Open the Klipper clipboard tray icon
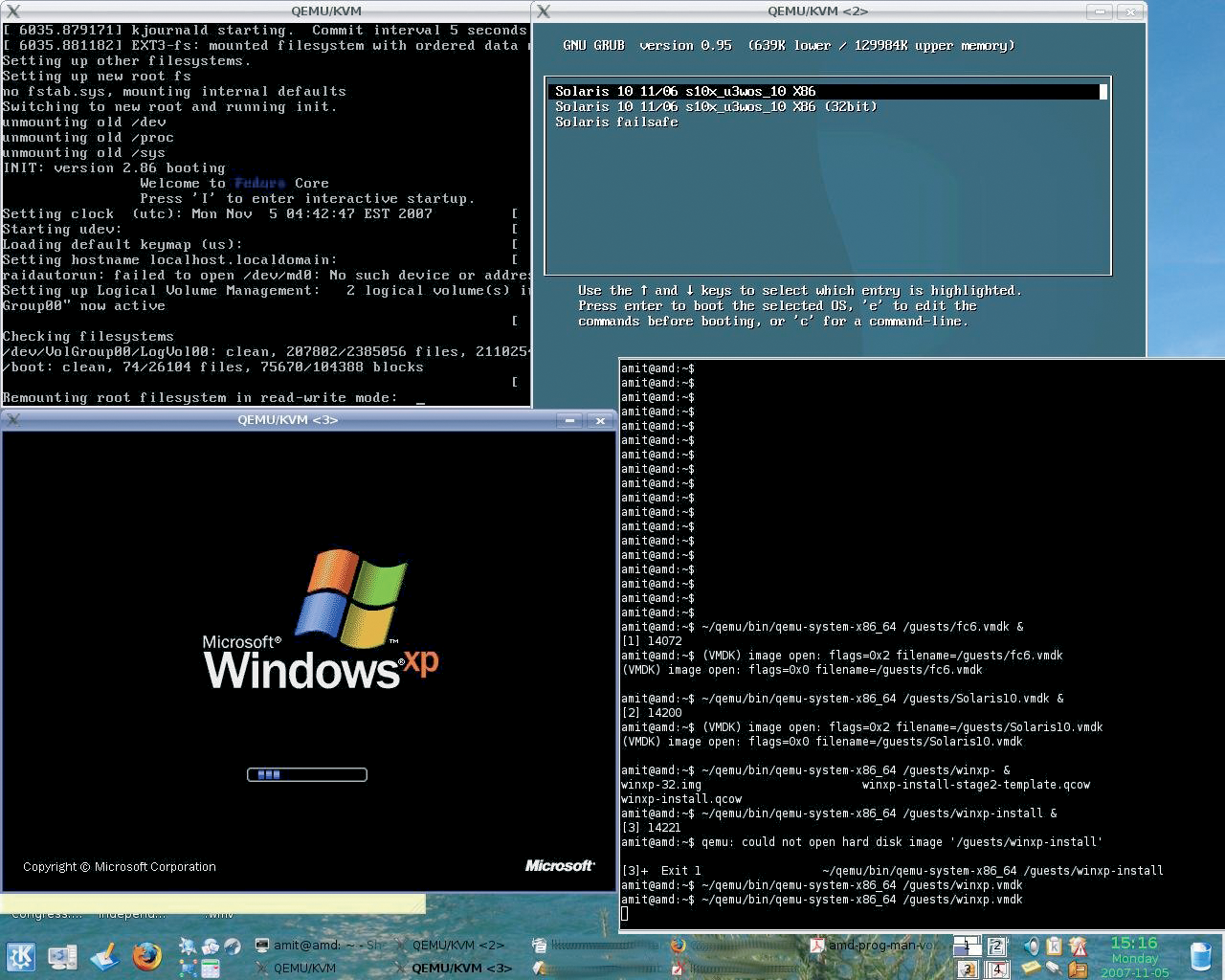 coord(1055,947)
